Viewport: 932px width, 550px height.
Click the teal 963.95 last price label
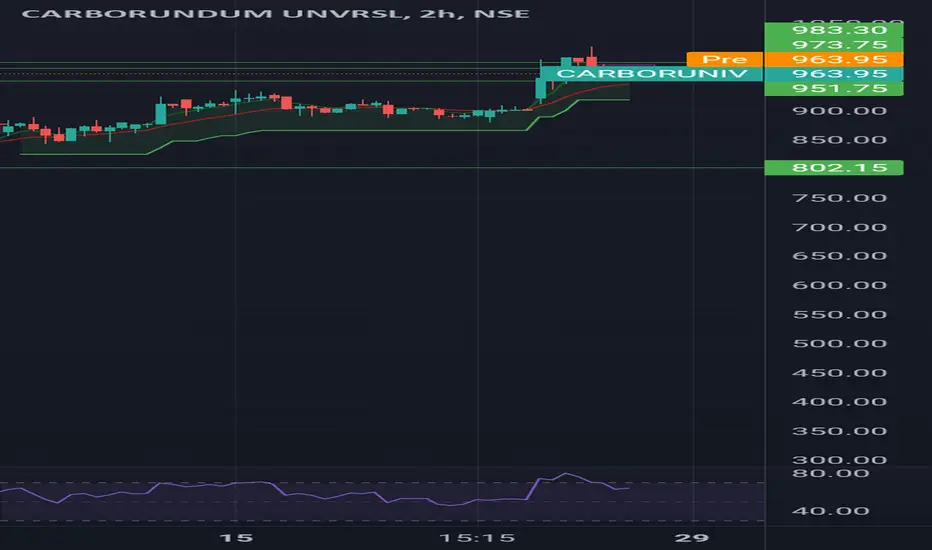(833, 74)
